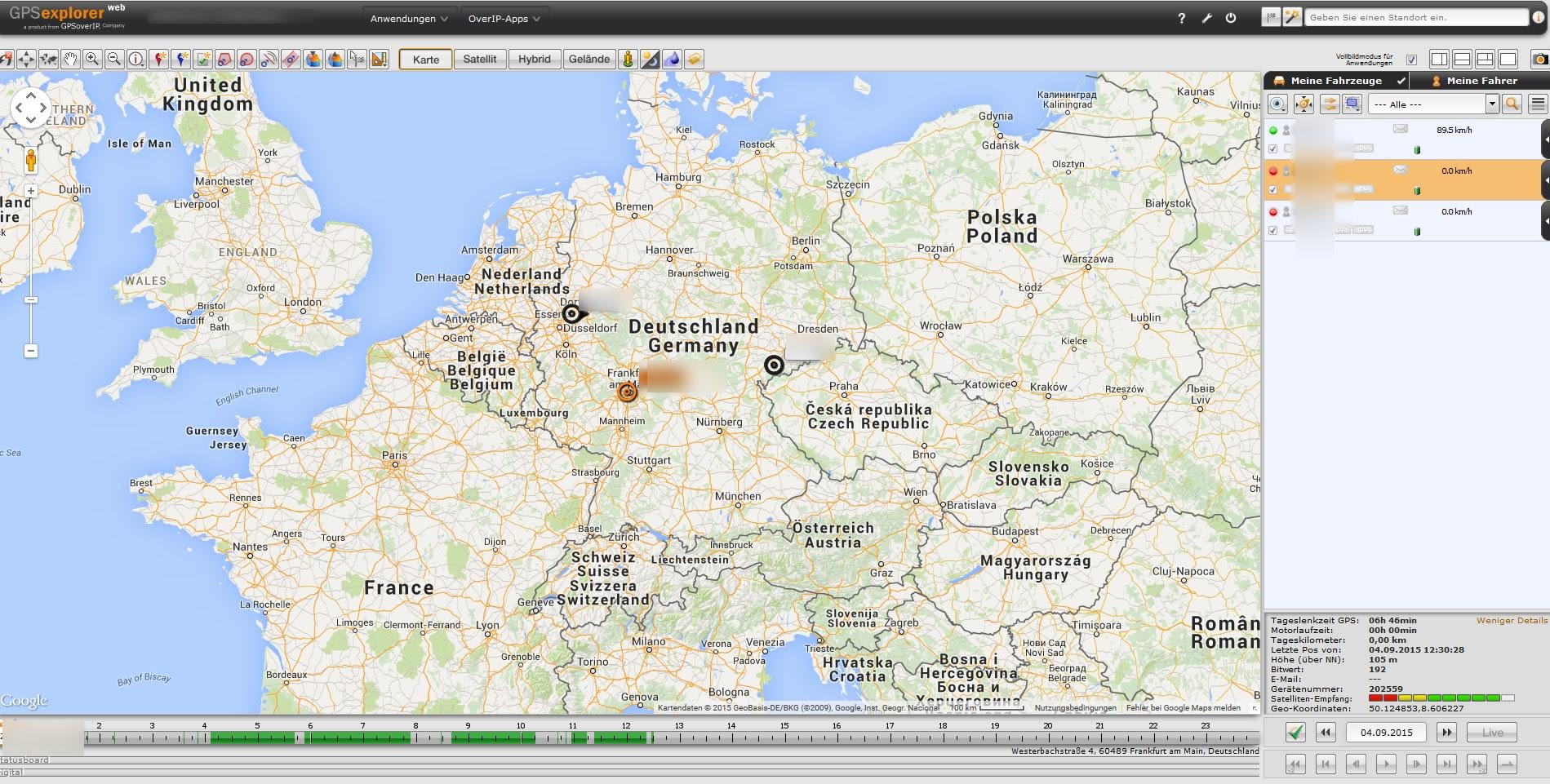Click the power logout icon
The height and width of the screenshot is (784, 1550).
1231,18
